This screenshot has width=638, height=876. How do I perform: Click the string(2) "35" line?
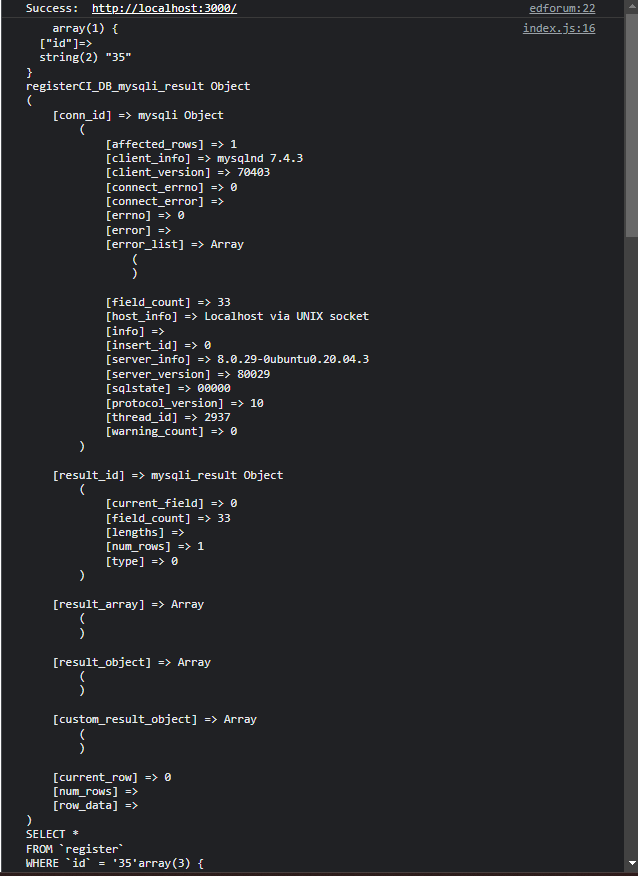[85, 57]
